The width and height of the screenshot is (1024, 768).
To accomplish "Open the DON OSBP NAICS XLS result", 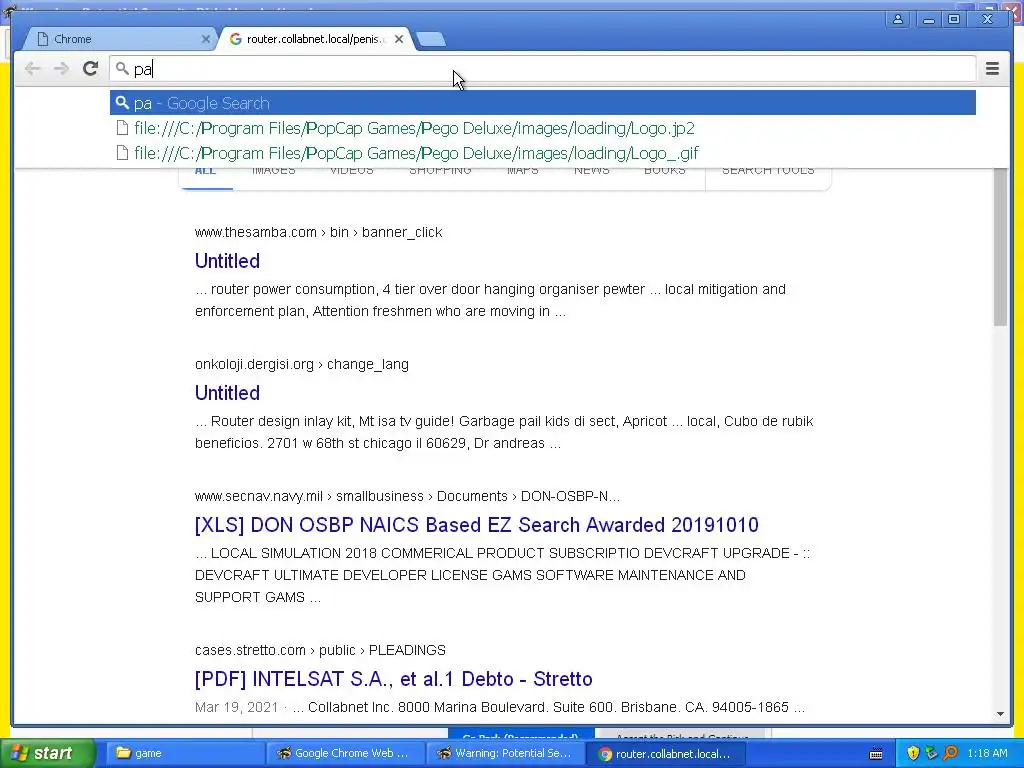I will [477, 524].
